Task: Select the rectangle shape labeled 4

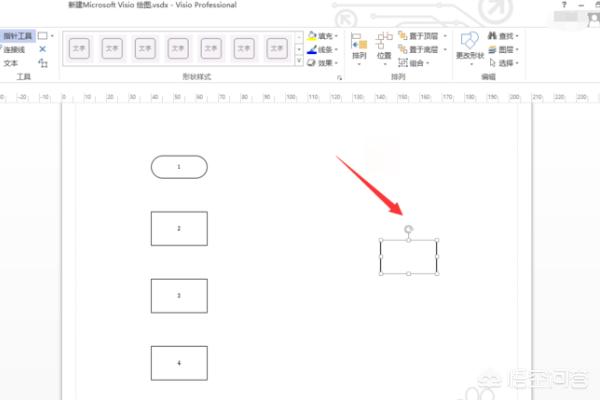Action: click(x=179, y=363)
